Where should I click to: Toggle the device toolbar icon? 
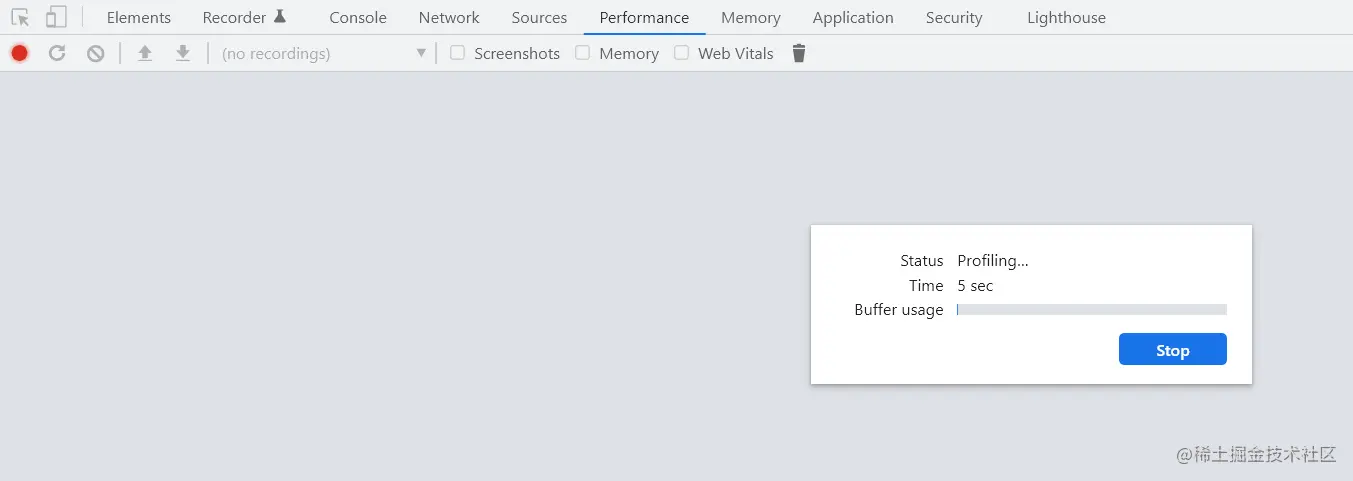pos(56,17)
